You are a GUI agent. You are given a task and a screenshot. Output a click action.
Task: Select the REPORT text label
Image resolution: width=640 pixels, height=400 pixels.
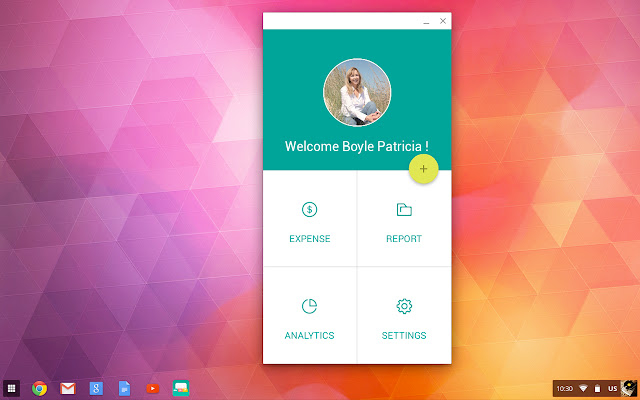pos(404,239)
